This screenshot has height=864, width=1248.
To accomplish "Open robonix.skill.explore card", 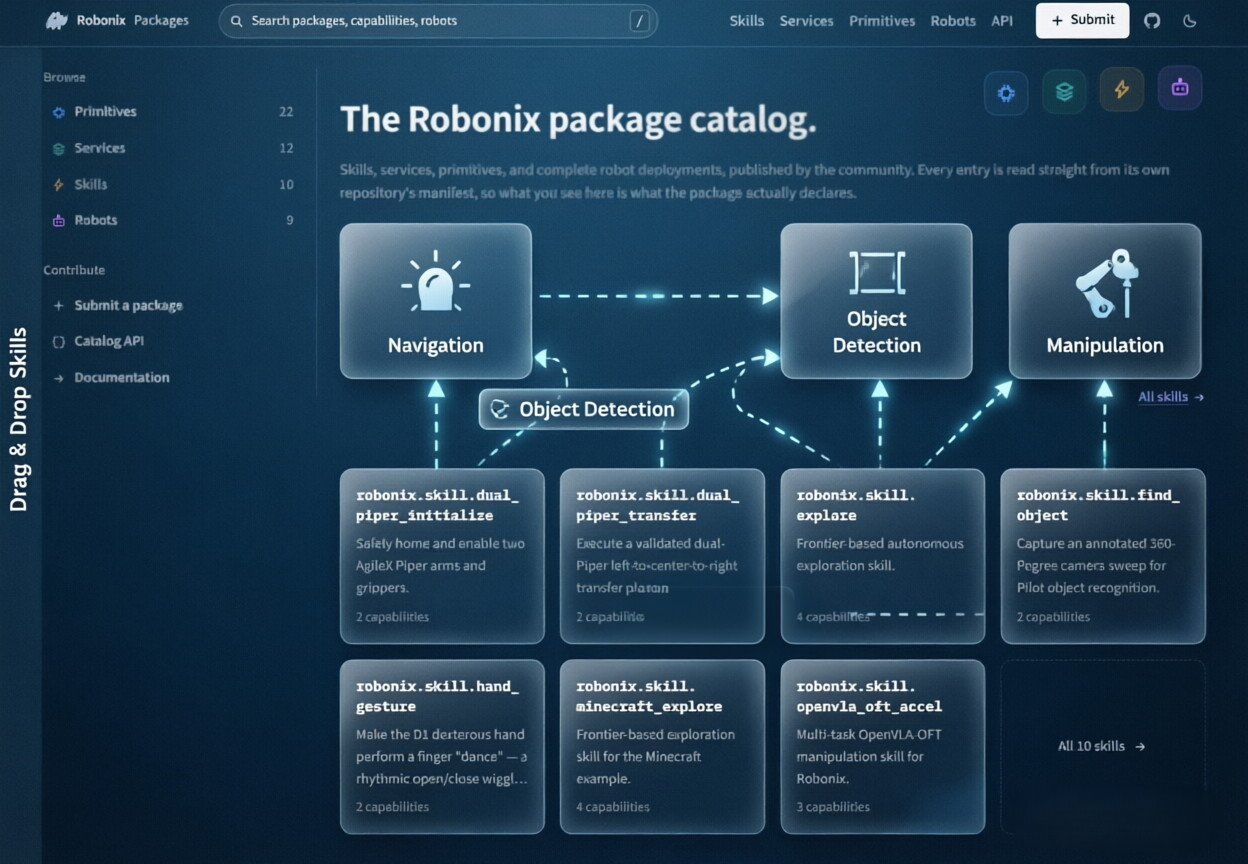I will [883, 556].
